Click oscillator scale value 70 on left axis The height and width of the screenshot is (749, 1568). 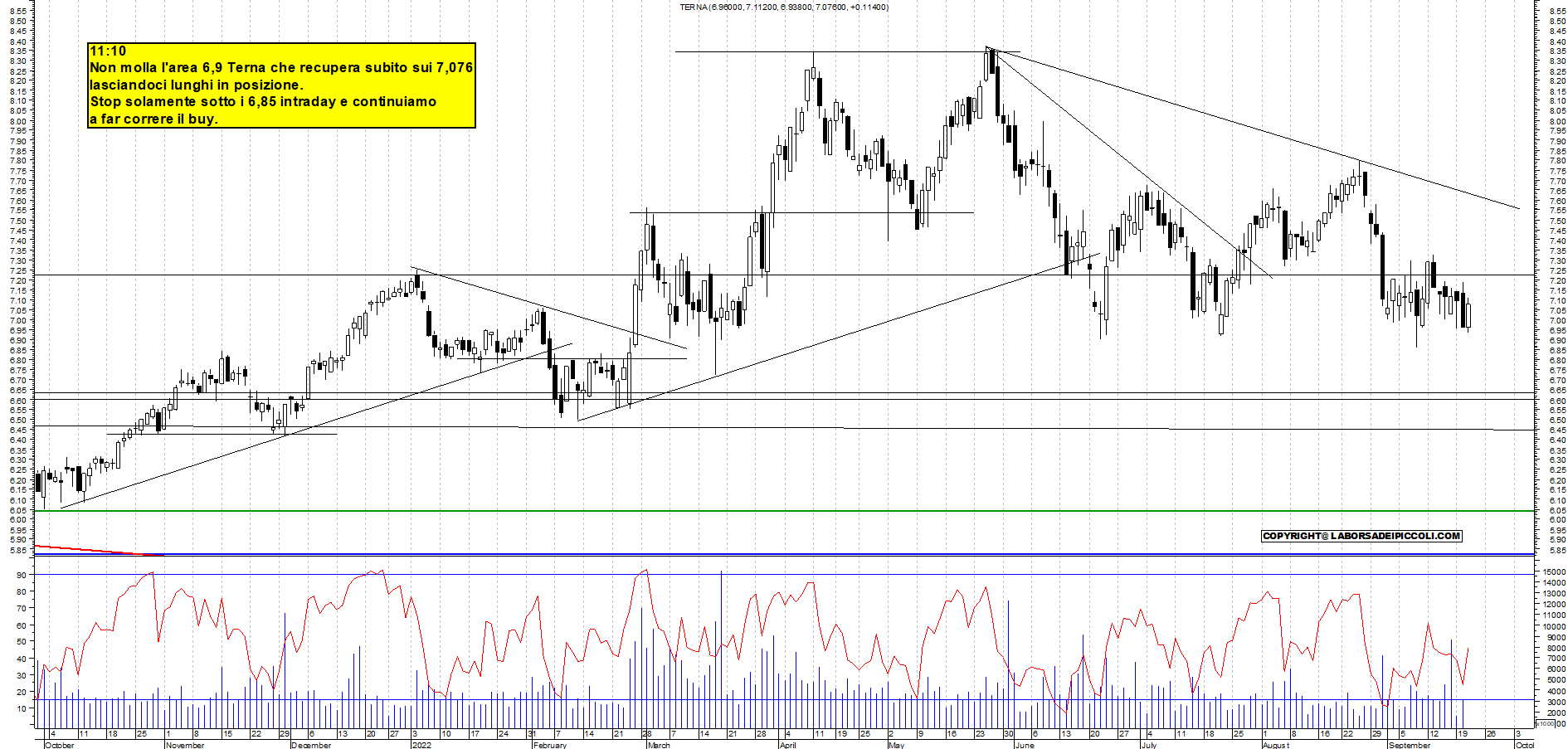pos(22,608)
